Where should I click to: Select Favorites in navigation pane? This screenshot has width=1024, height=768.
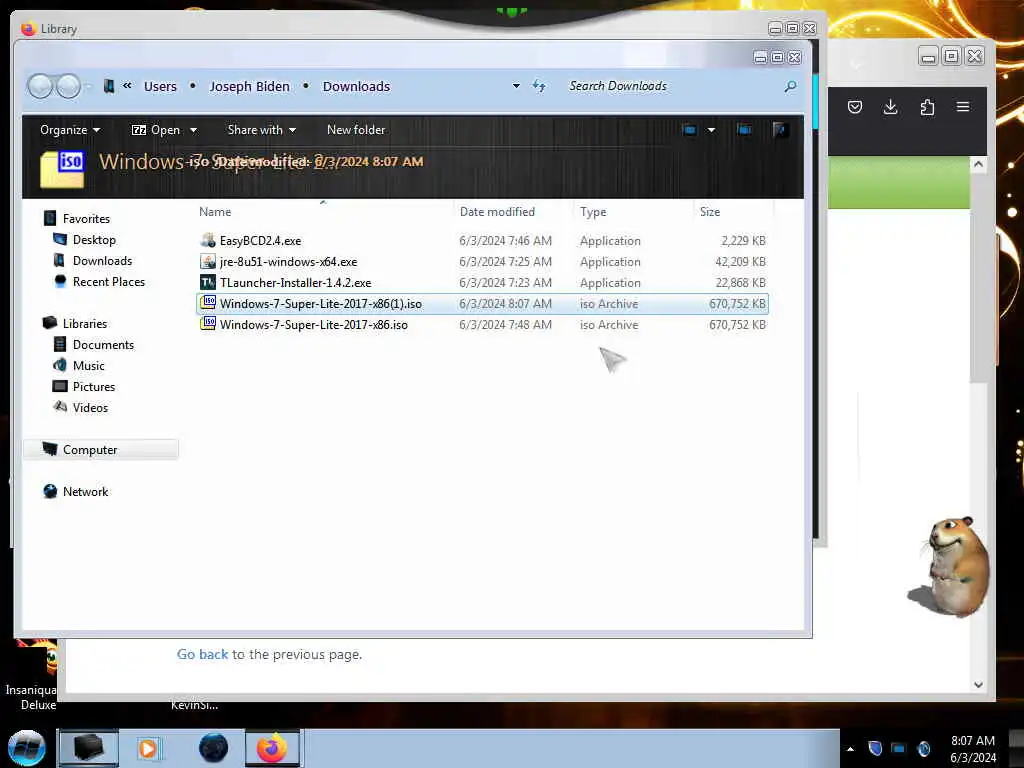[x=86, y=219]
